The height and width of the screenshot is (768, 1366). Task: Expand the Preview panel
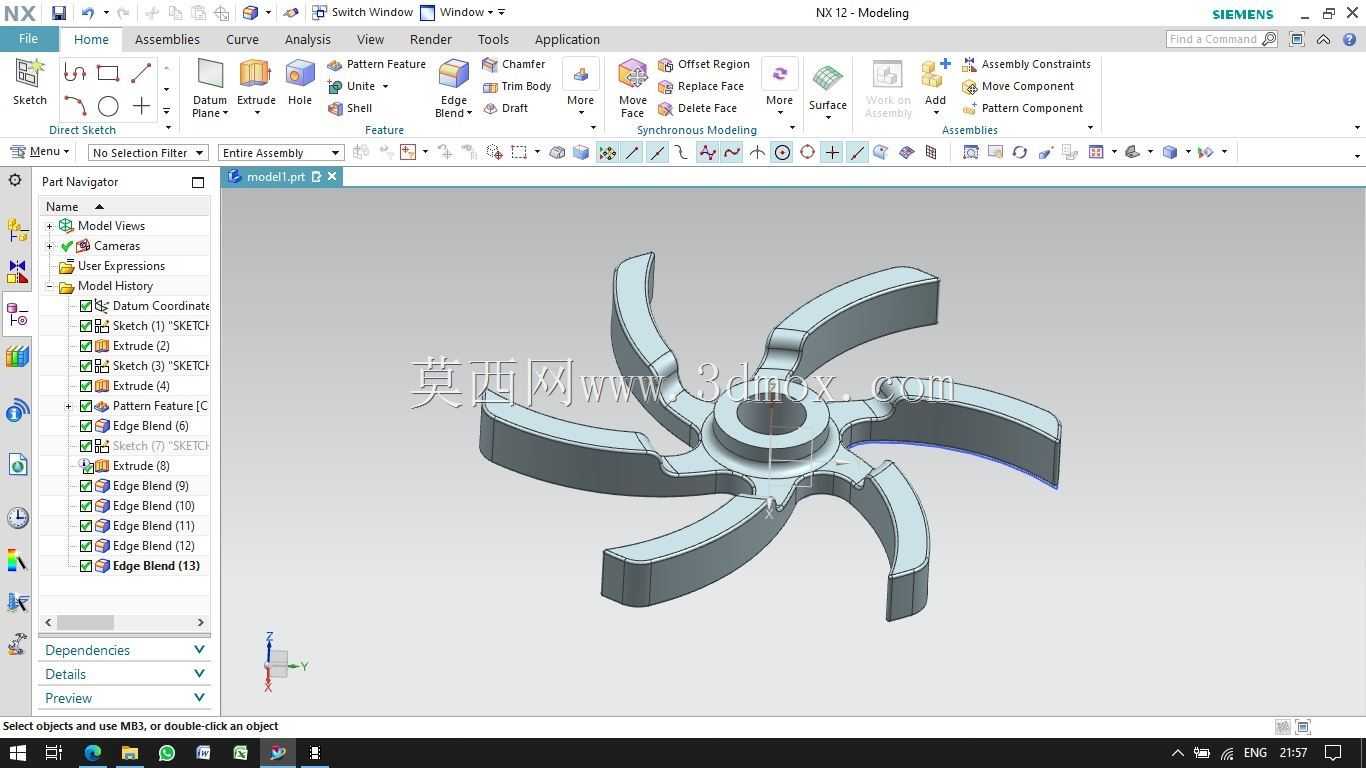(x=124, y=698)
